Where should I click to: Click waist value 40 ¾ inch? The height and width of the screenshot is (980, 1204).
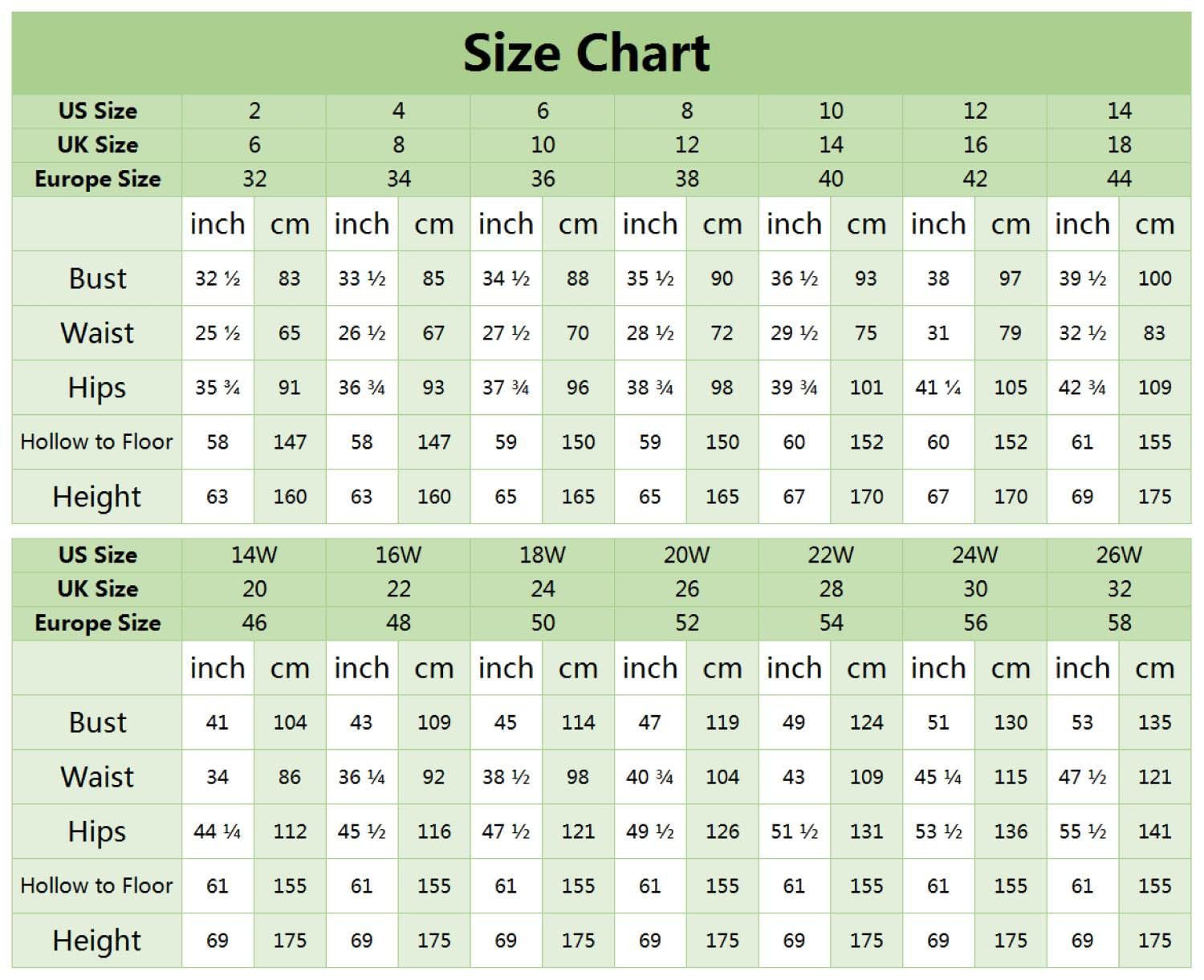pyautogui.click(x=650, y=777)
